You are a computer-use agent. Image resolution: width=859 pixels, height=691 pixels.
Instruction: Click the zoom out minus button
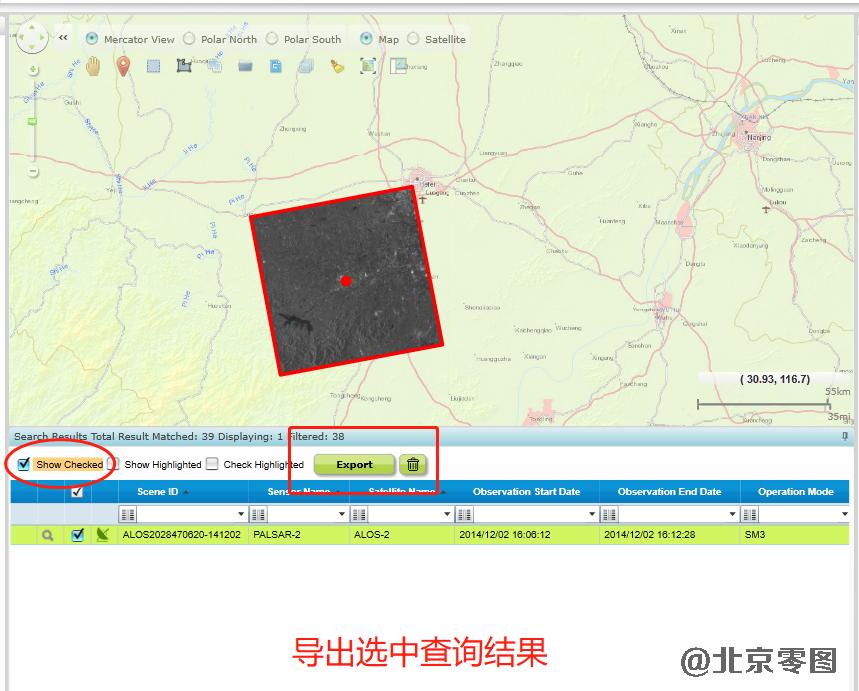(33, 171)
